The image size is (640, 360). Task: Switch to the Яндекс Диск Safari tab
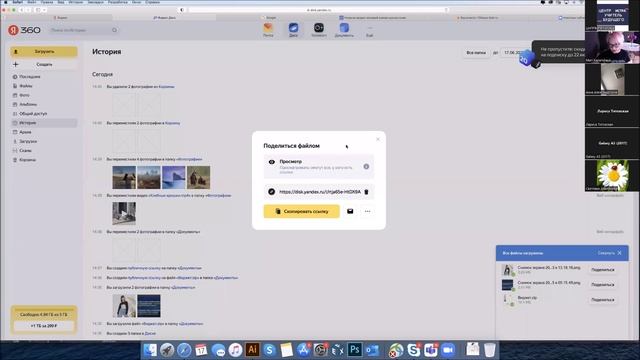pos(164,18)
